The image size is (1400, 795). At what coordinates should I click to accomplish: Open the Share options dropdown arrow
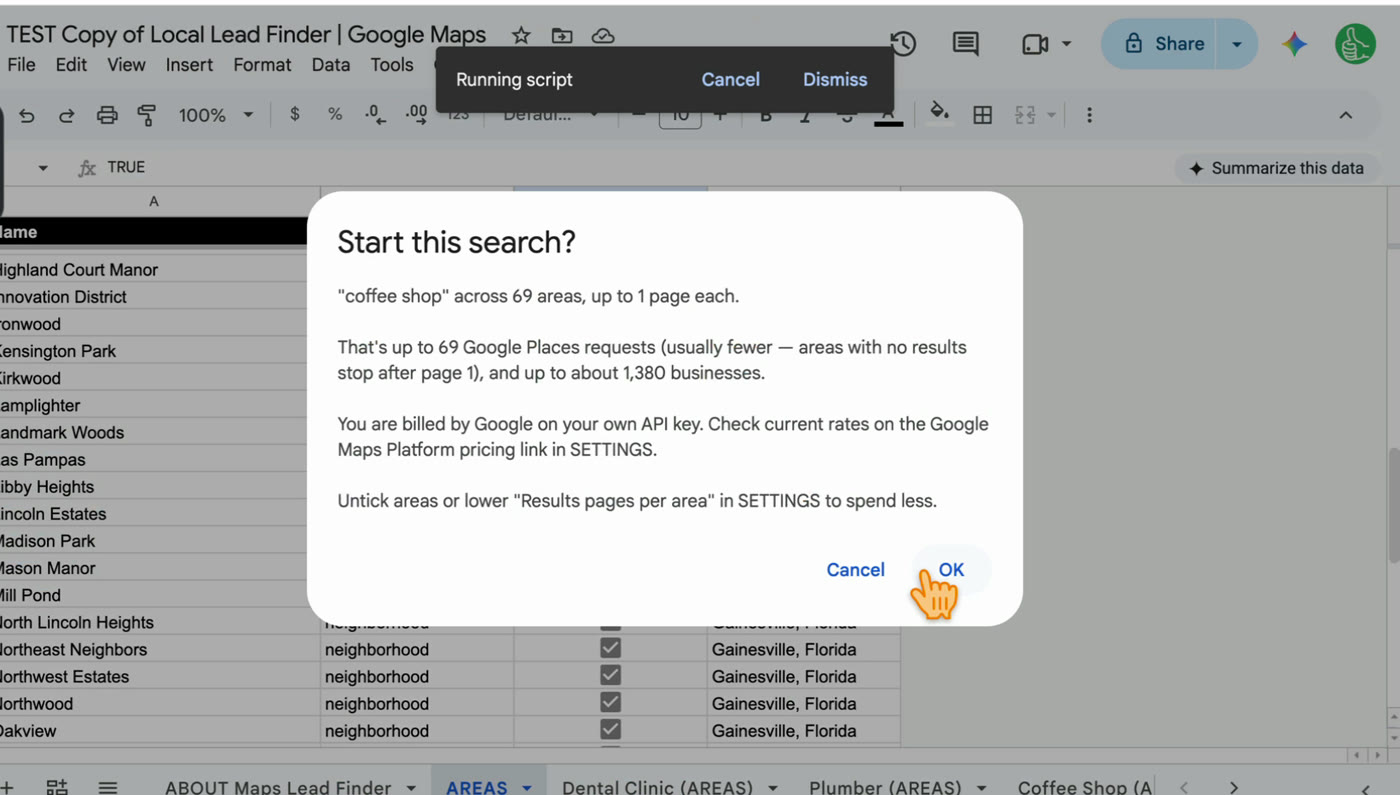point(1237,44)
